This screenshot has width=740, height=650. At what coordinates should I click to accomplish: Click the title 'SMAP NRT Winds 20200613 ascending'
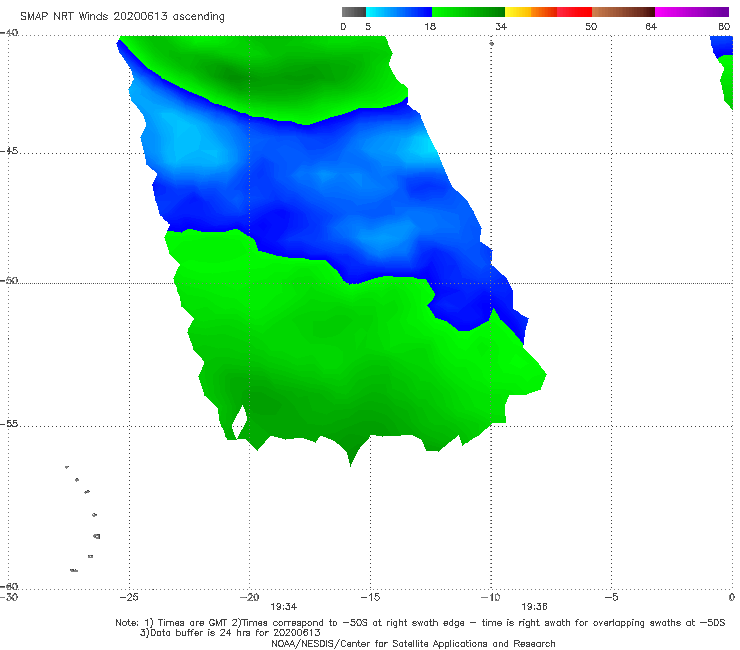tap(122, 16)
